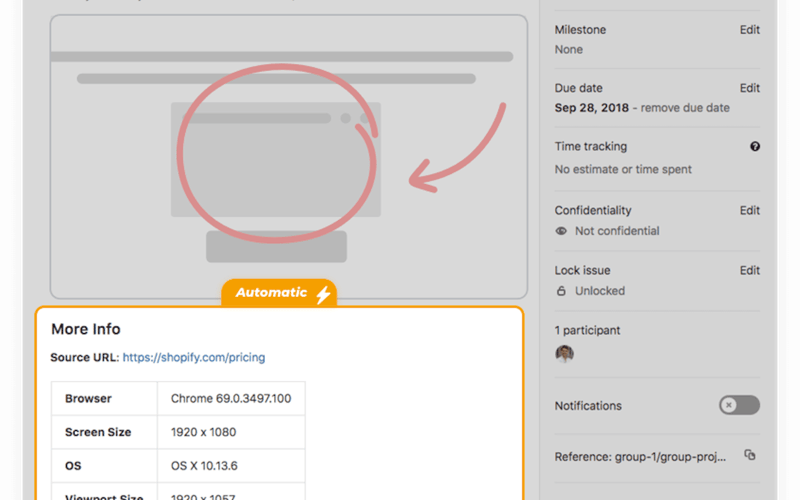
Task: Copy reference with clipboard icon
Action: point(749,454)
